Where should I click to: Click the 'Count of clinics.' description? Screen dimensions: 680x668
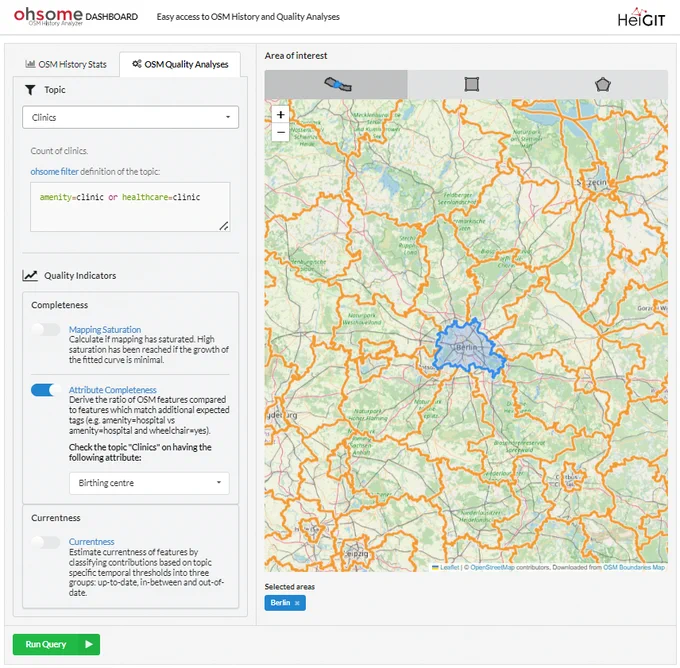point(59,151)
